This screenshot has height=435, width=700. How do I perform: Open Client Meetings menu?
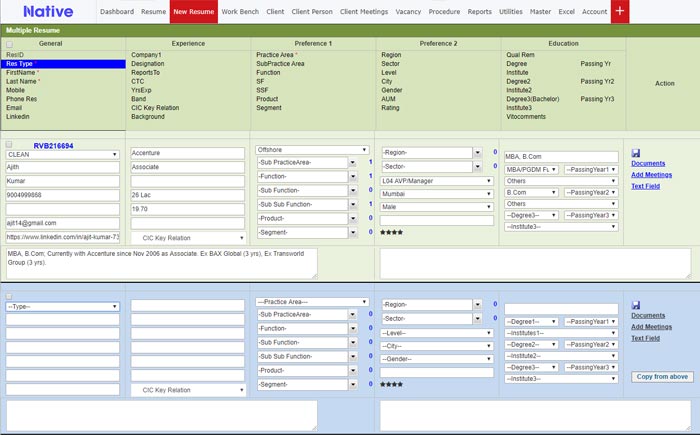pyautogui.click(x=364, y=12)
